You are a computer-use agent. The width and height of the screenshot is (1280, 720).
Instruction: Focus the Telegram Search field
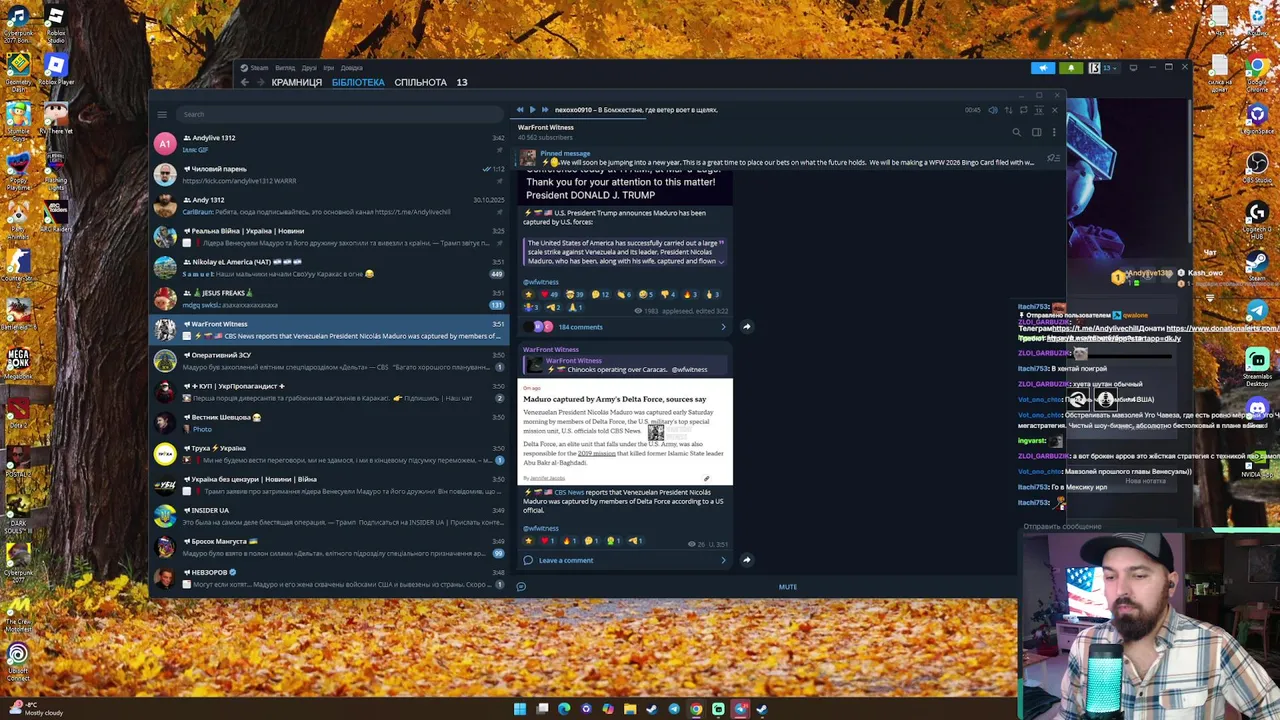point(340,114)
